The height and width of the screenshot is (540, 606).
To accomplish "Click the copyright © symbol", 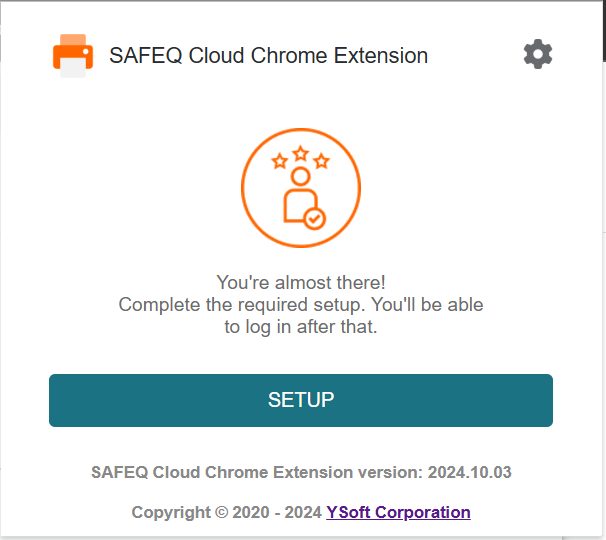I will click(x=221, y=512).
